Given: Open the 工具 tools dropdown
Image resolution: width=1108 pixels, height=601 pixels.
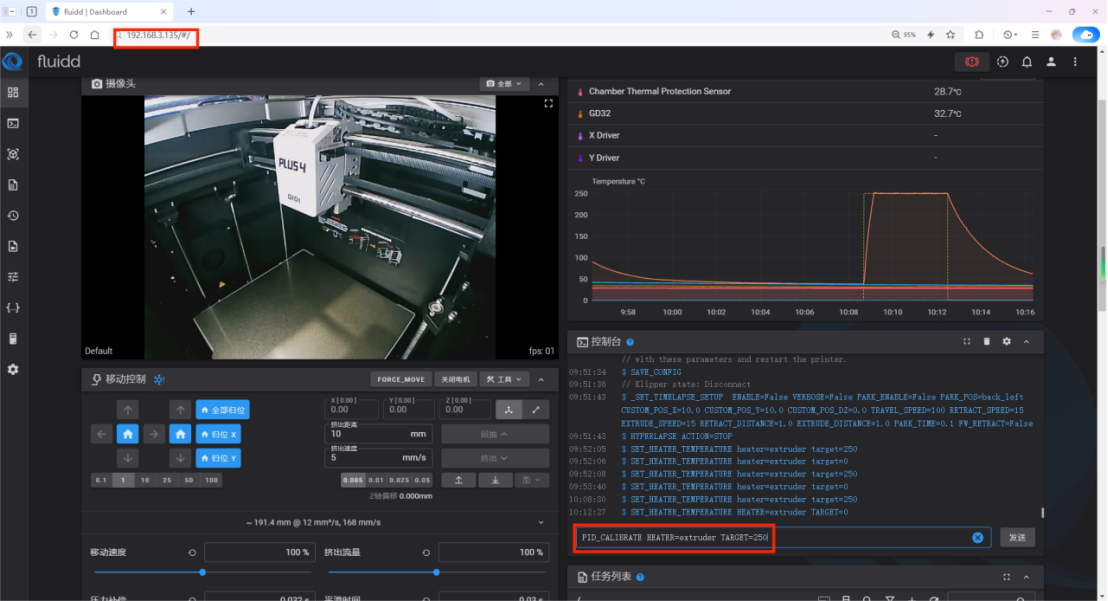Looking at the screenshot, I should click(504, 380).
